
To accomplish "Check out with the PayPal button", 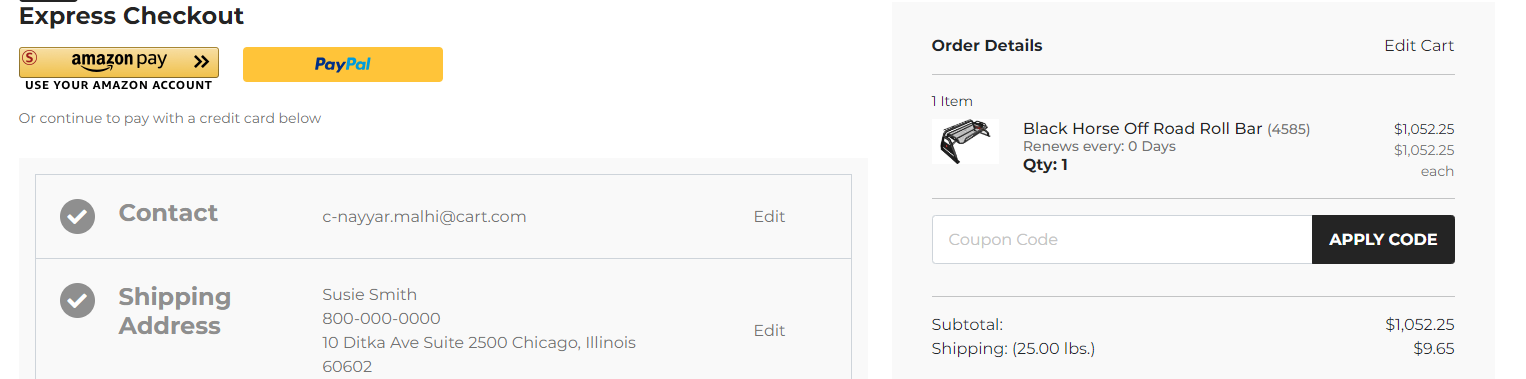I will point(343,64).
